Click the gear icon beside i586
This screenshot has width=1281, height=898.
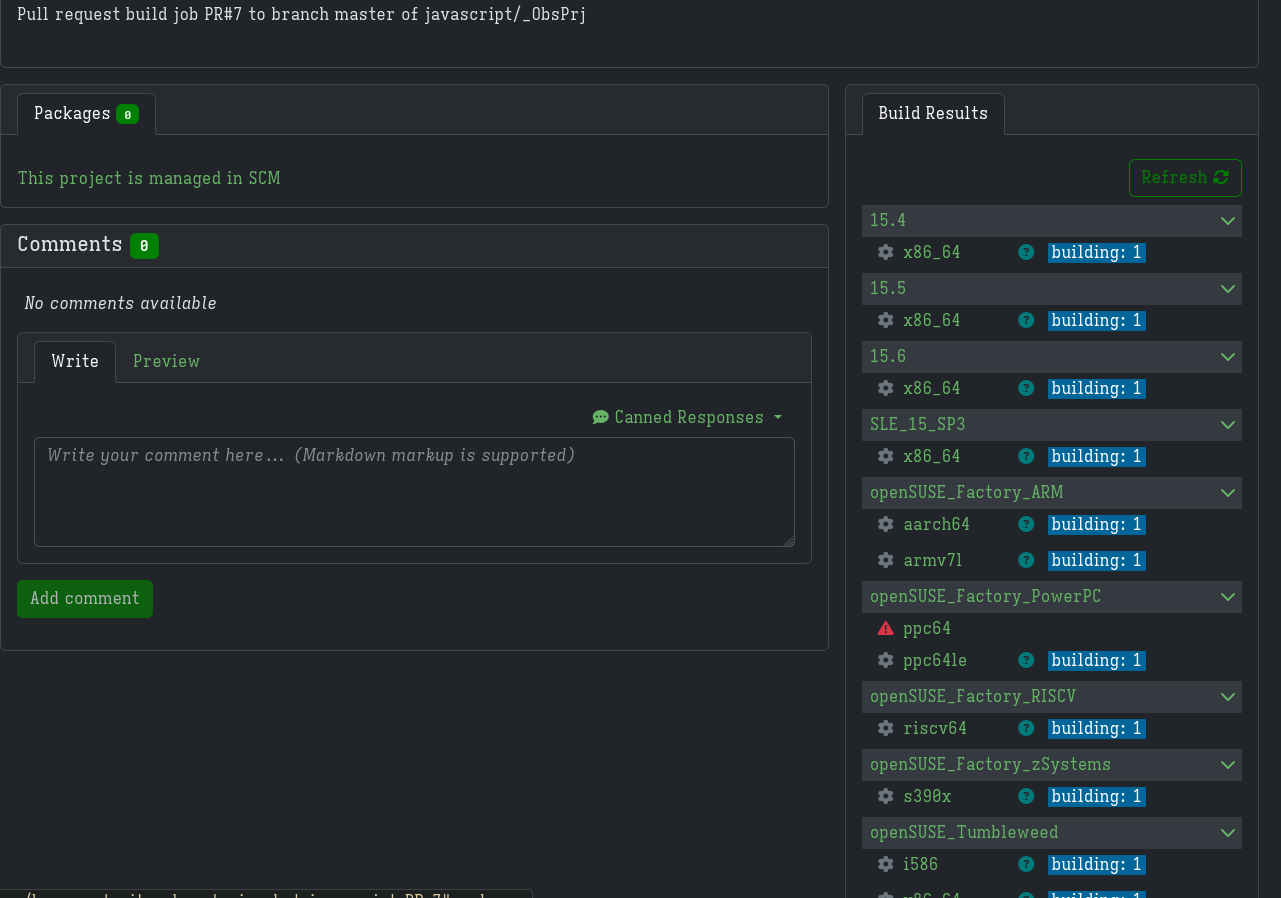(x=885, y=864)
